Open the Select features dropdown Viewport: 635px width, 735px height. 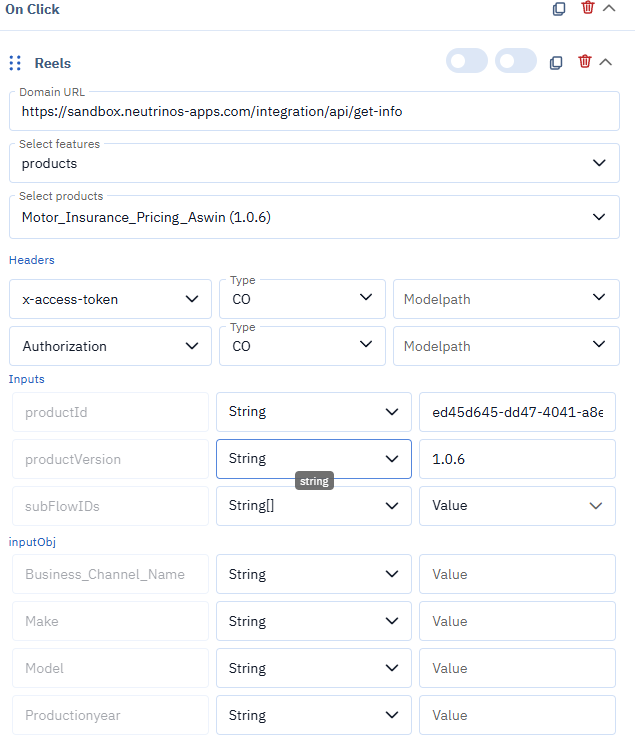[x=314, y=163]
